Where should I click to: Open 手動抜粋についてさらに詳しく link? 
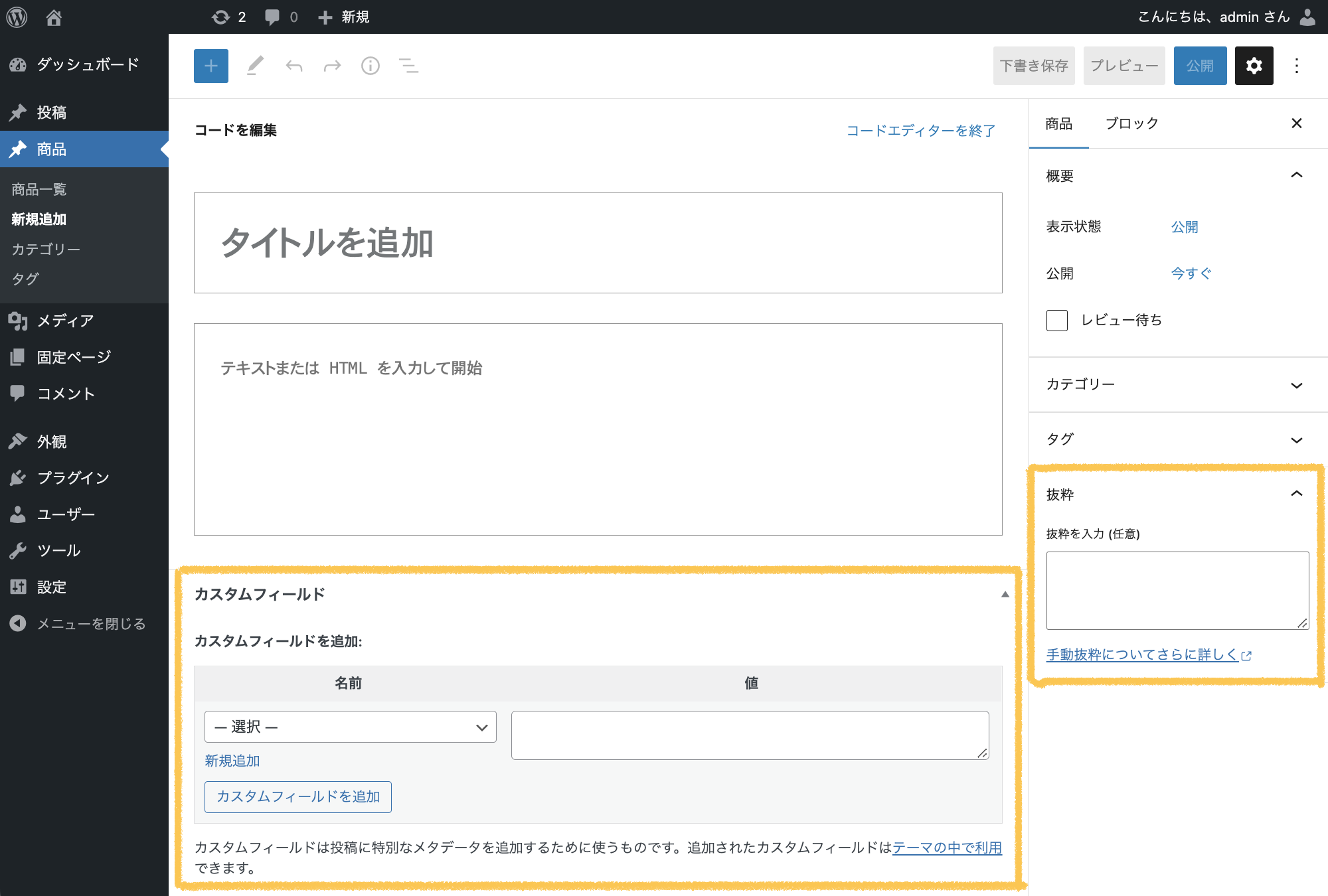coord(1149,655)
